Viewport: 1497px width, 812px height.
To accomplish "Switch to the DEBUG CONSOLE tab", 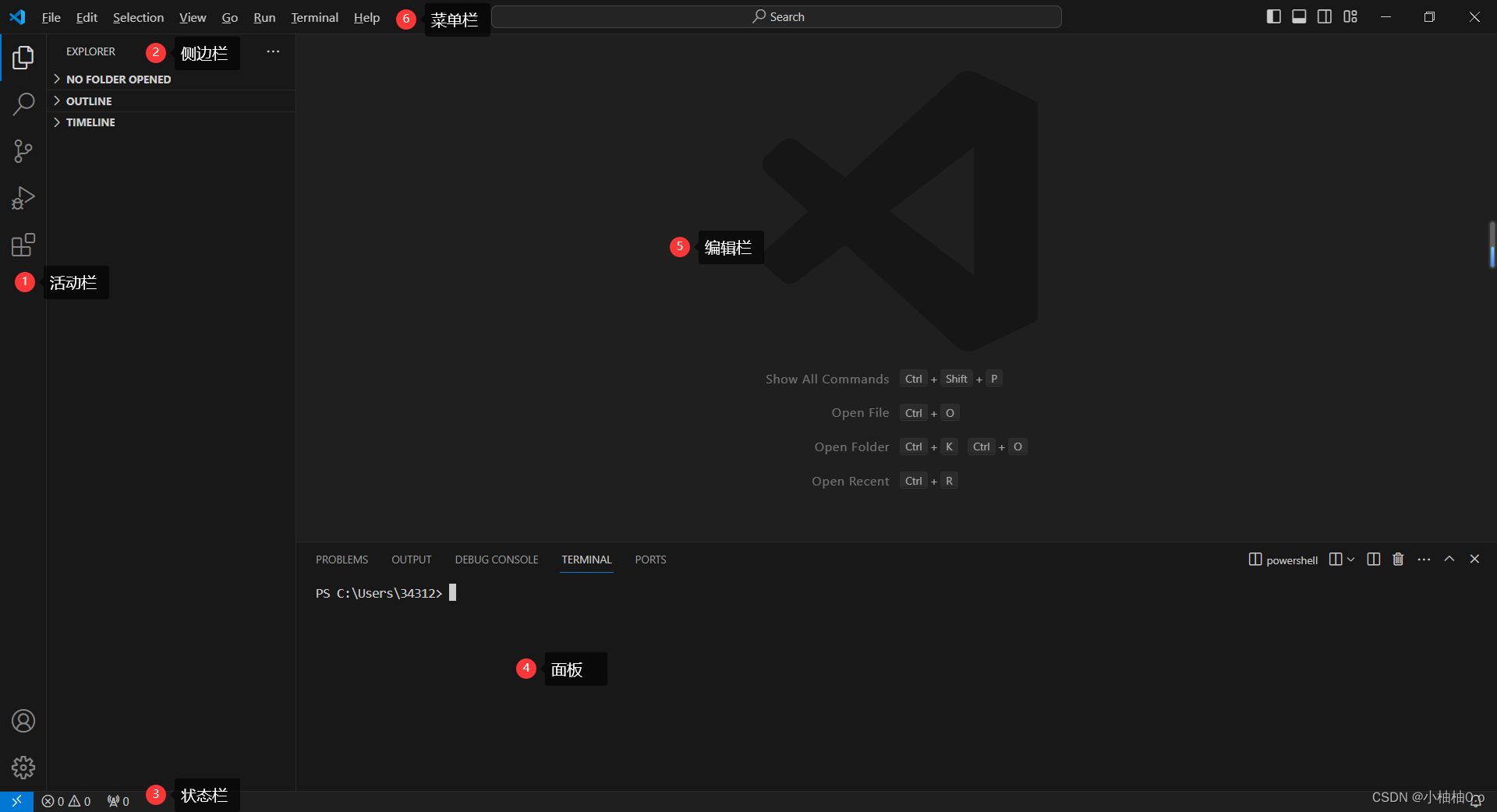I will [497, 560].
